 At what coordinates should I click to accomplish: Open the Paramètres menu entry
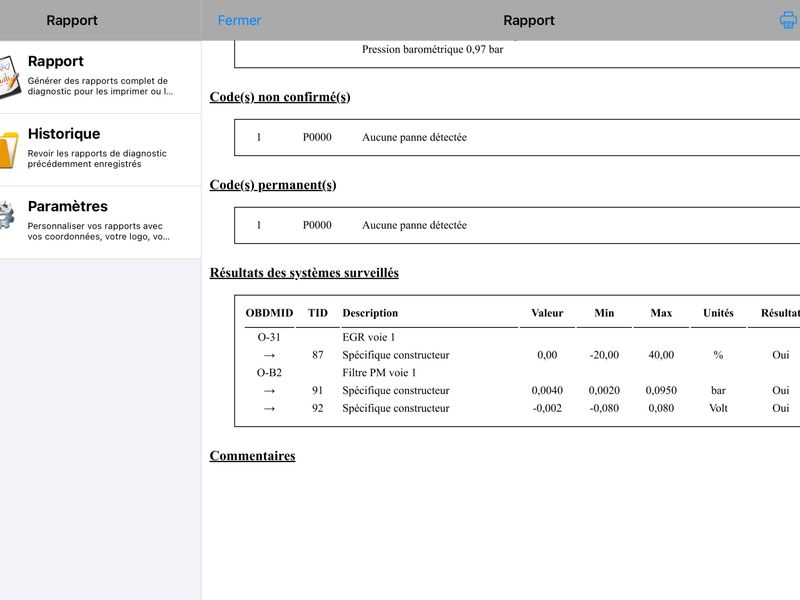click(x=101, y=222)
